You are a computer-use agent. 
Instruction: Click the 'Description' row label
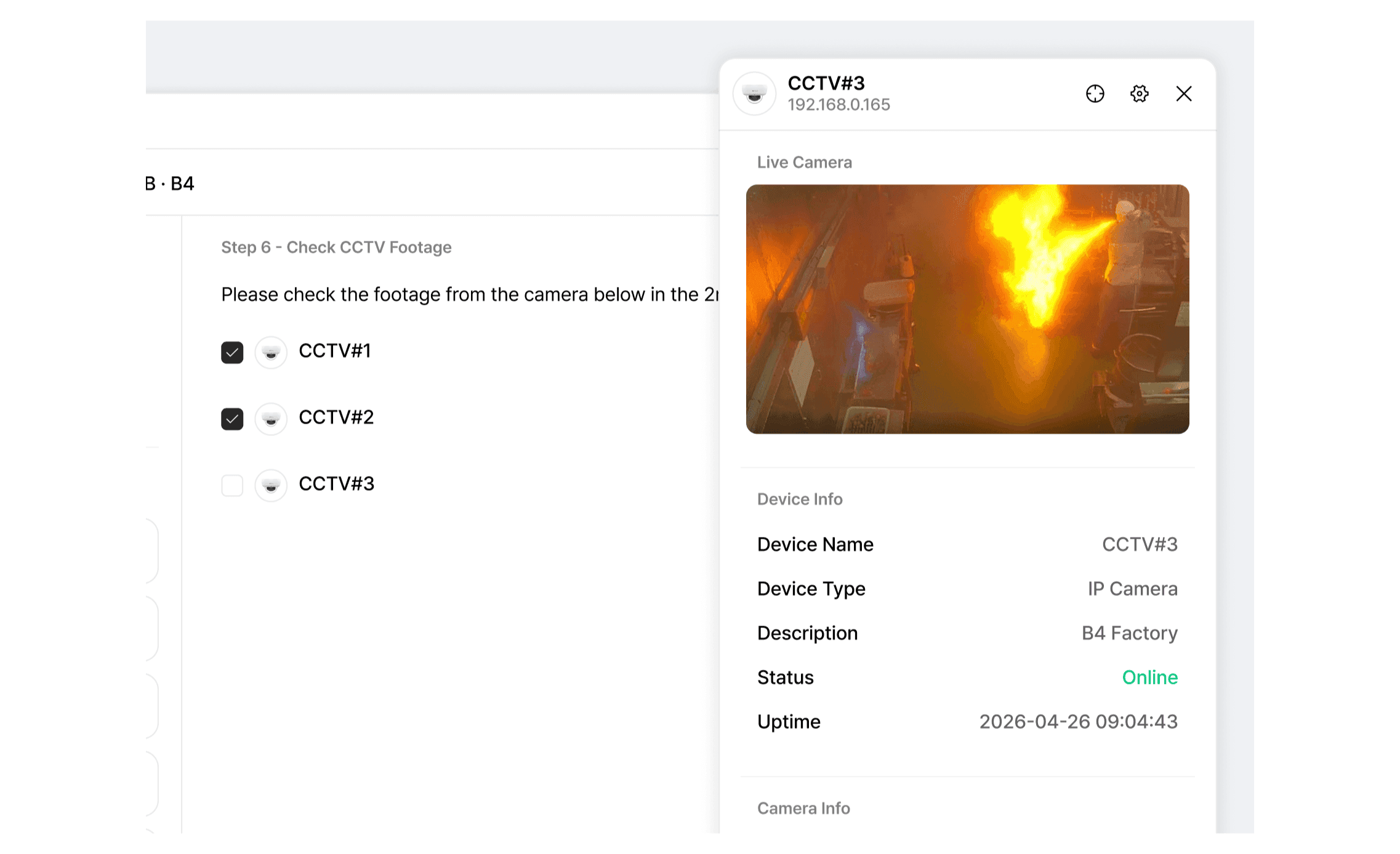click(807, 633)
